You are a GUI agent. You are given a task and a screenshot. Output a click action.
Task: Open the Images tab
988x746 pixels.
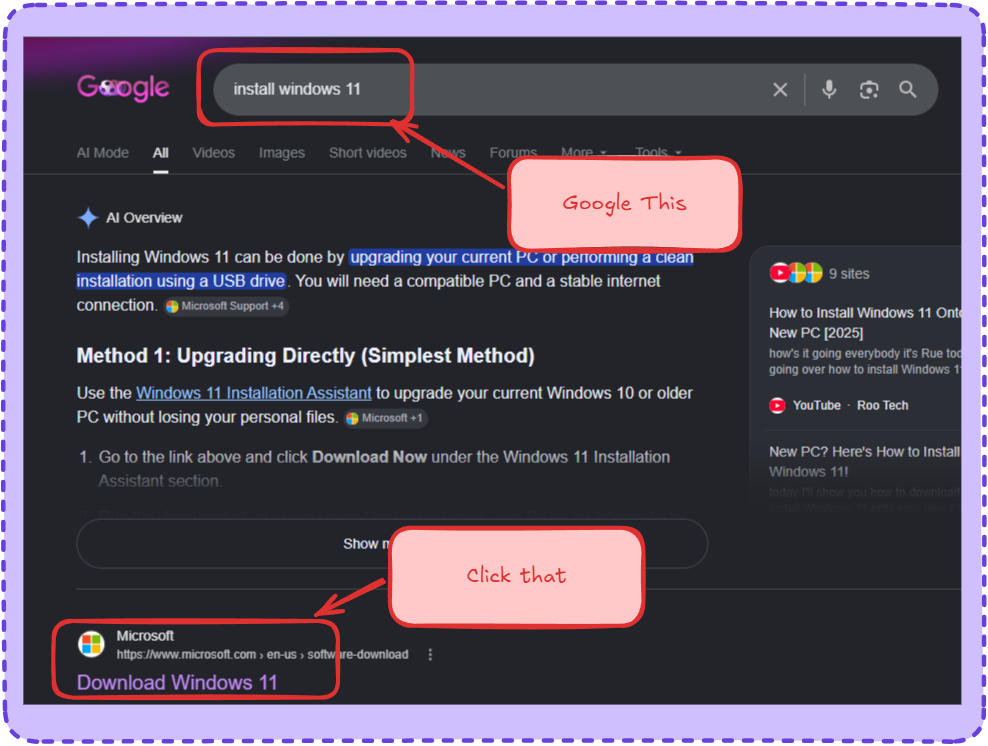(282, 153)
